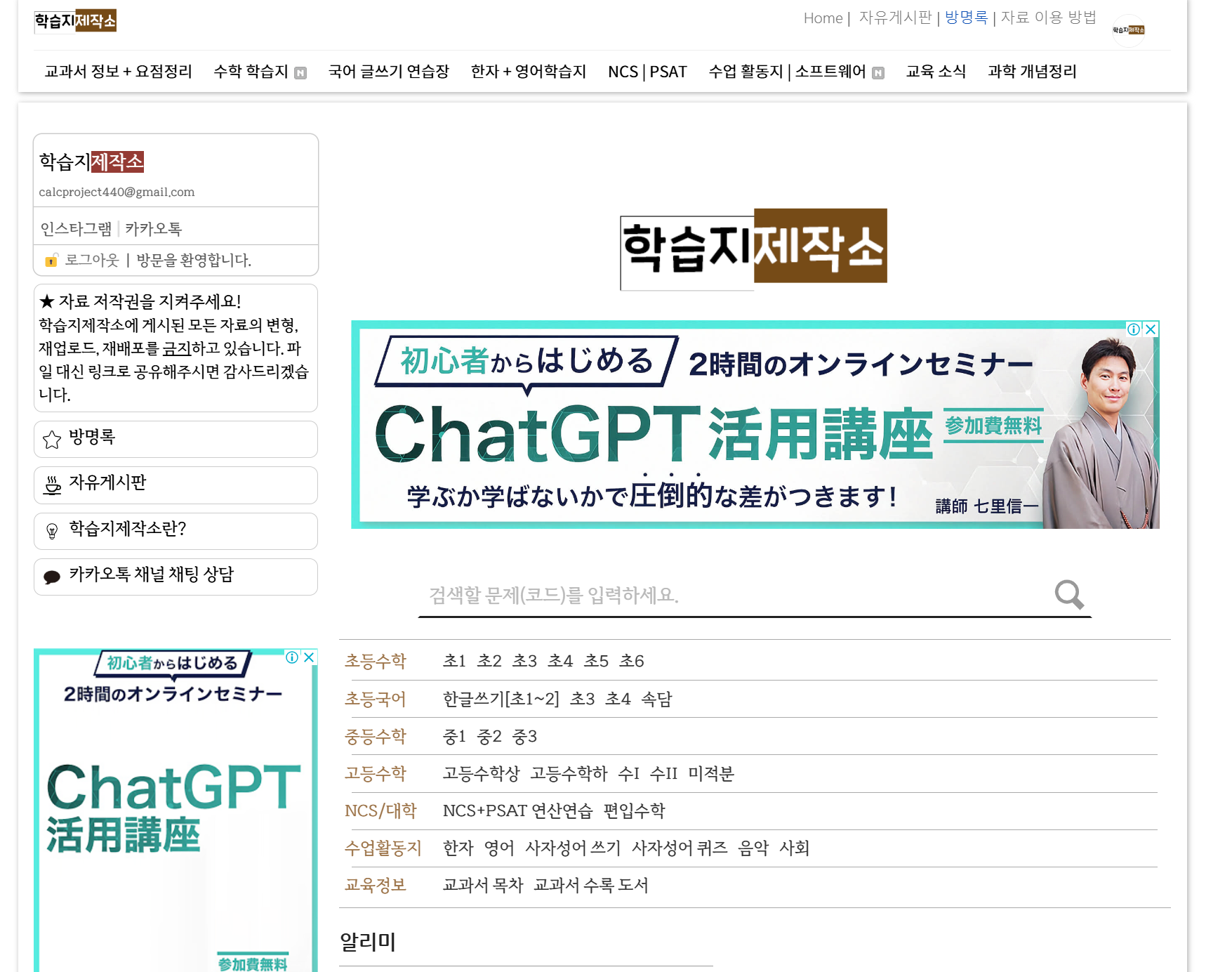Screen dimensions: 1232x972
Task: Select the 미적분 link under 고등수학
Action: 711,773
